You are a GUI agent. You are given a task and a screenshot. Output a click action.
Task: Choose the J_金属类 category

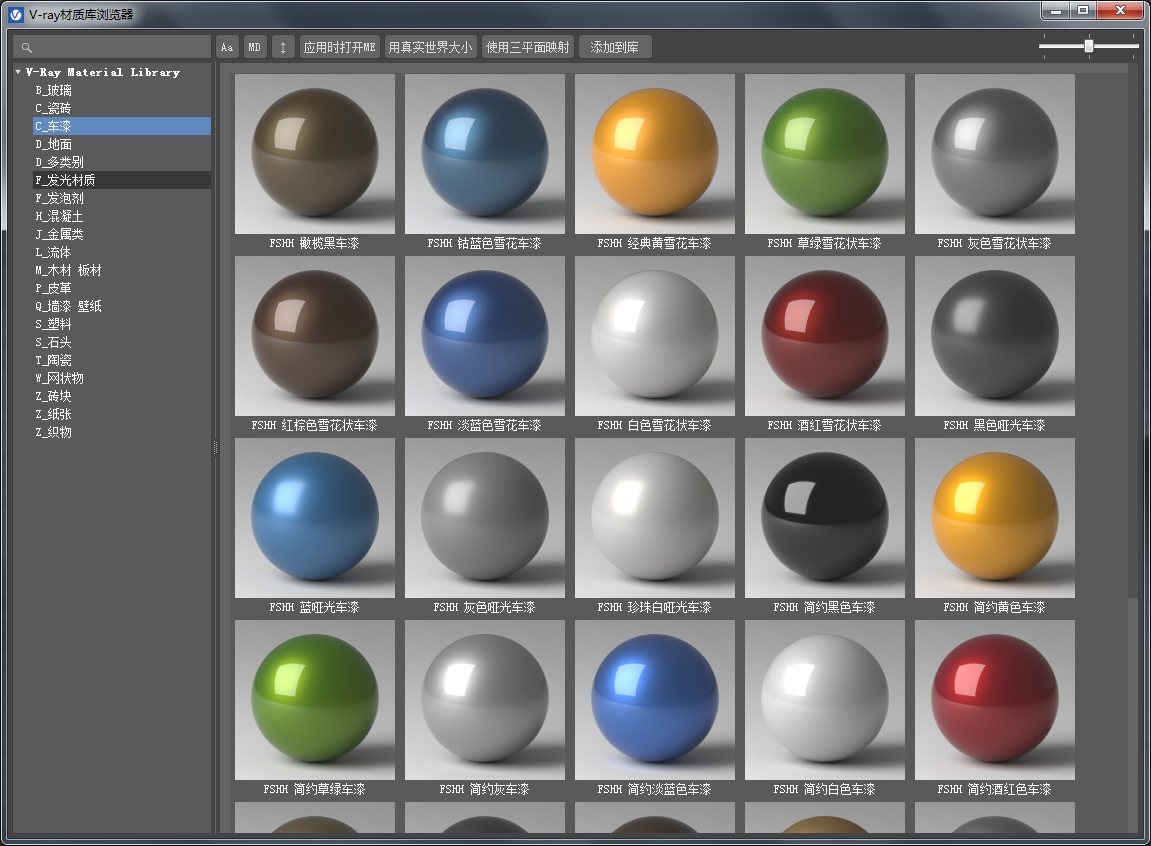(59, 234)
